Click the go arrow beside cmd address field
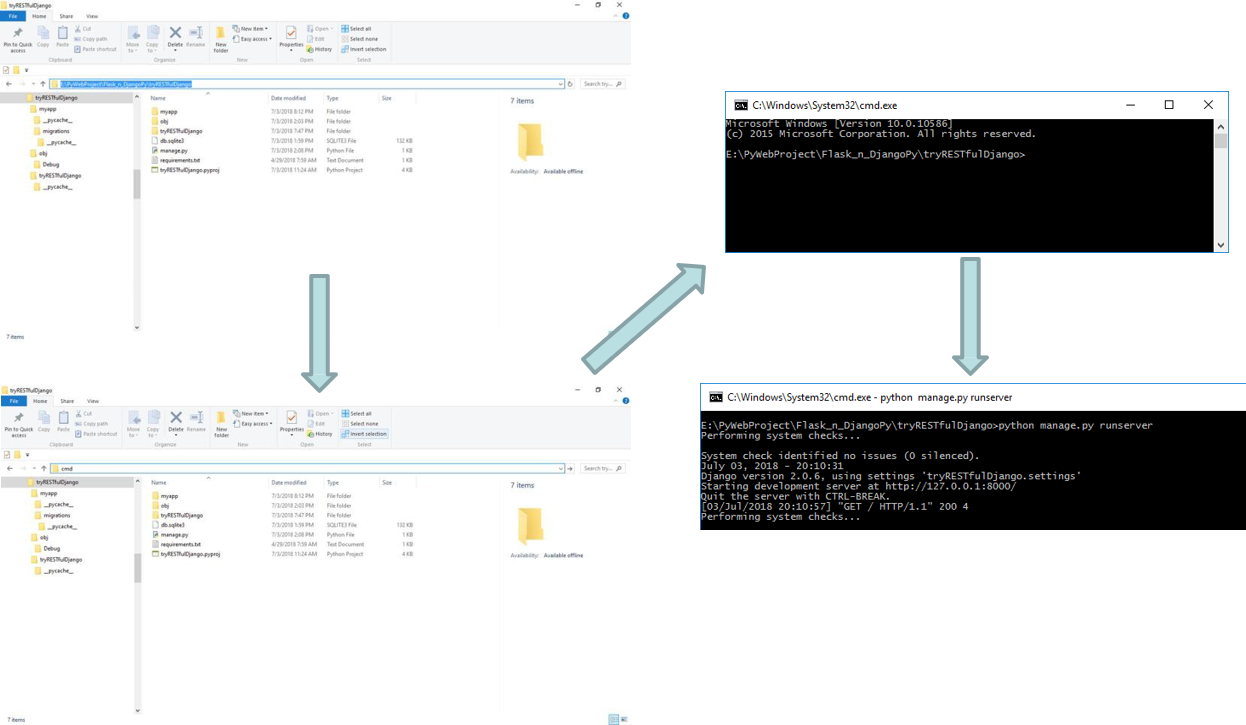 click(571, 468)
